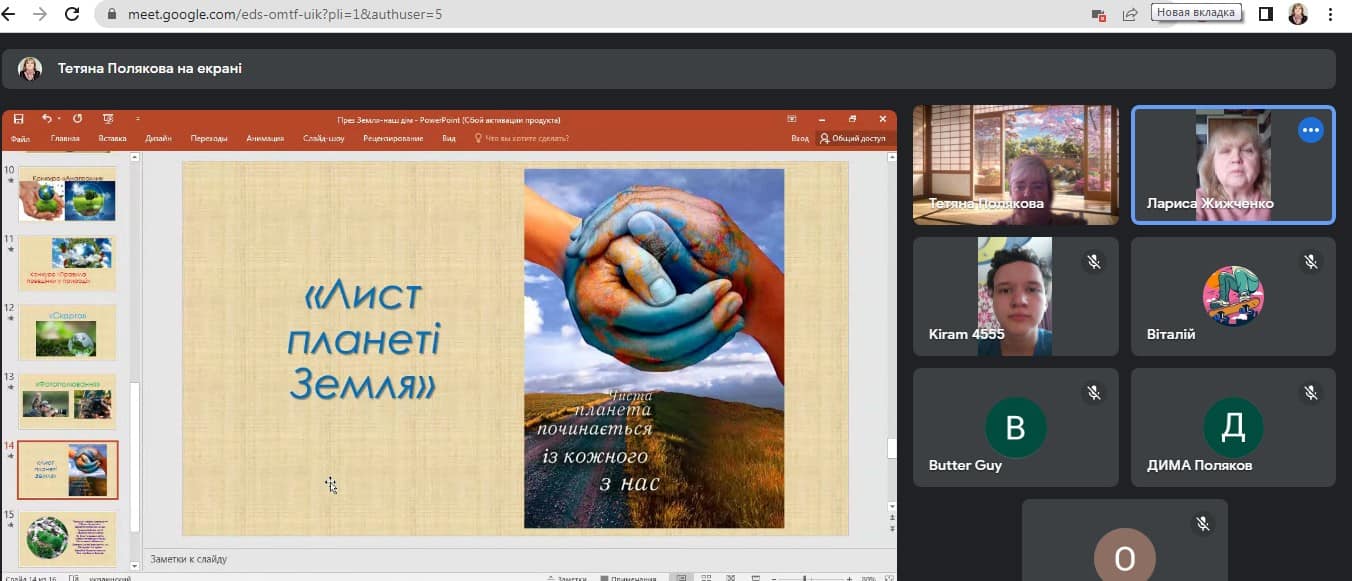Click muted mic icon on Віталій tile
Screen dimensions: 1352x581
coord(1310,262)
